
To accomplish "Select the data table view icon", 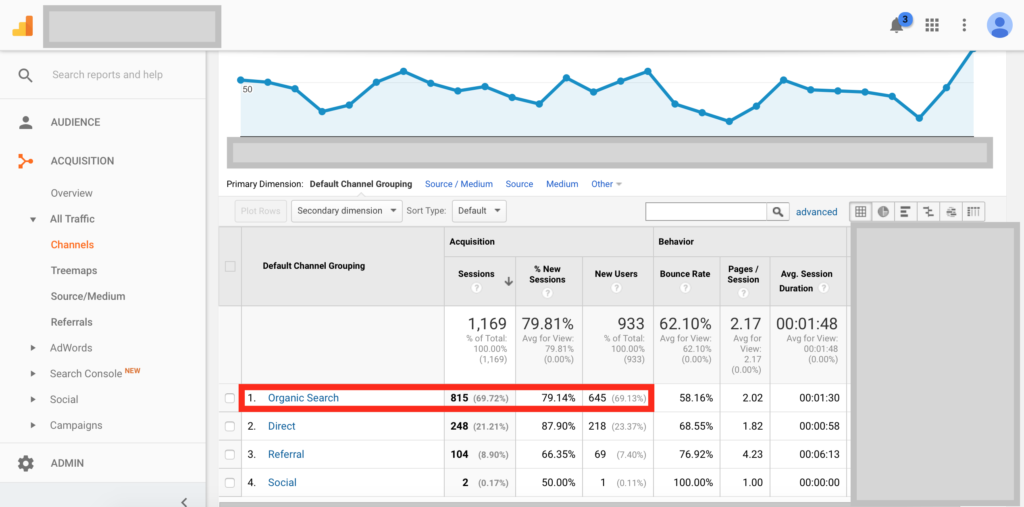I will click(x=860, y=212).
